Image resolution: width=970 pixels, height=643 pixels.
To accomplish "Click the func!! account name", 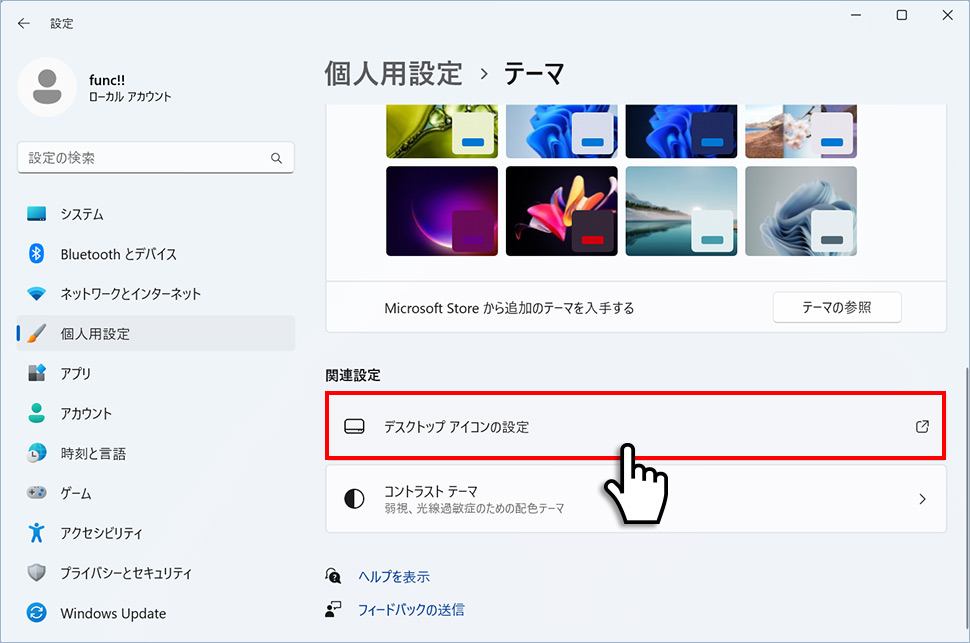I will tap(107, 80).
